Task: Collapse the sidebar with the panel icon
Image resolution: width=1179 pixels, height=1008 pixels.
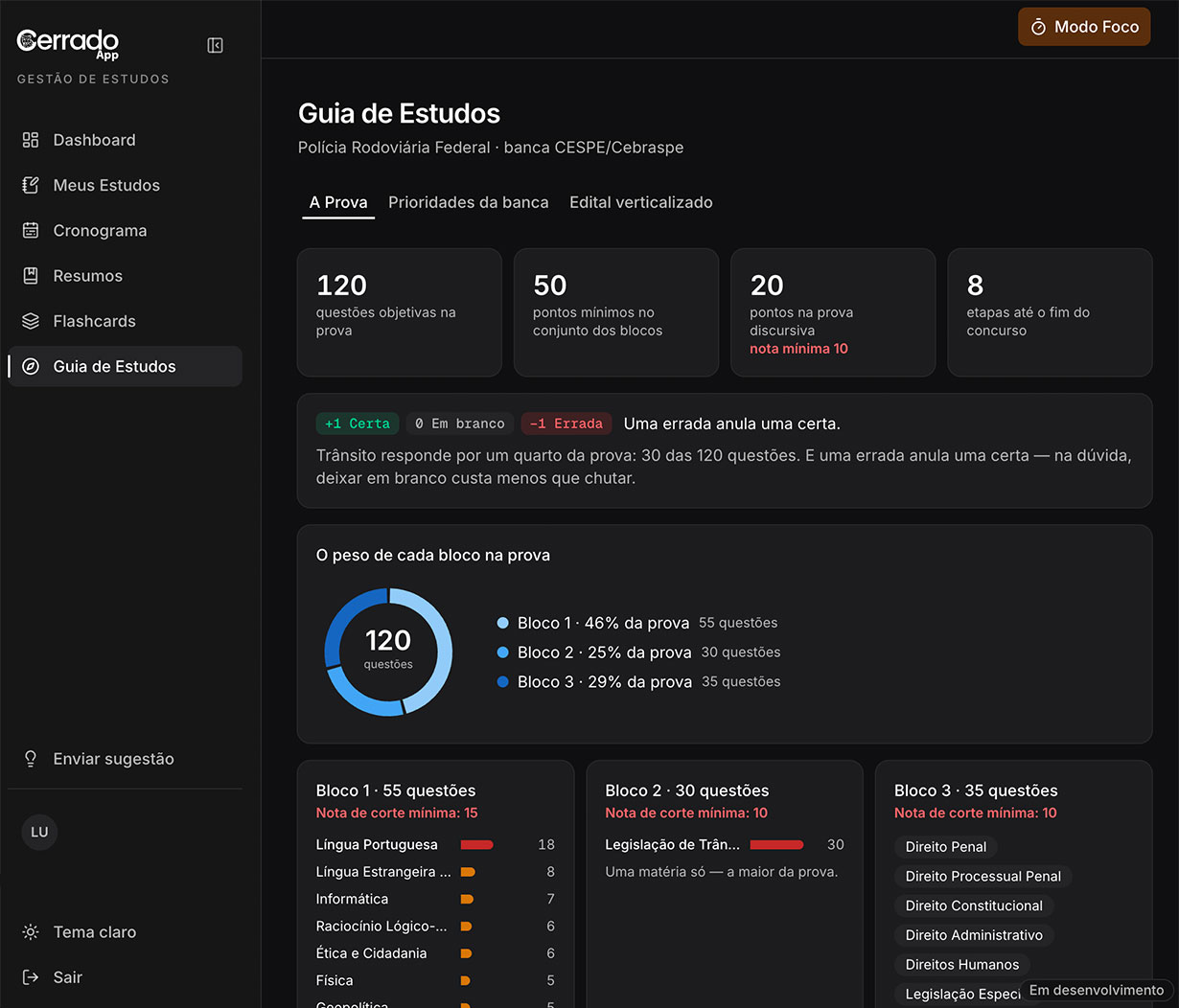Action: pyautogui.click(x=216, y=45)
